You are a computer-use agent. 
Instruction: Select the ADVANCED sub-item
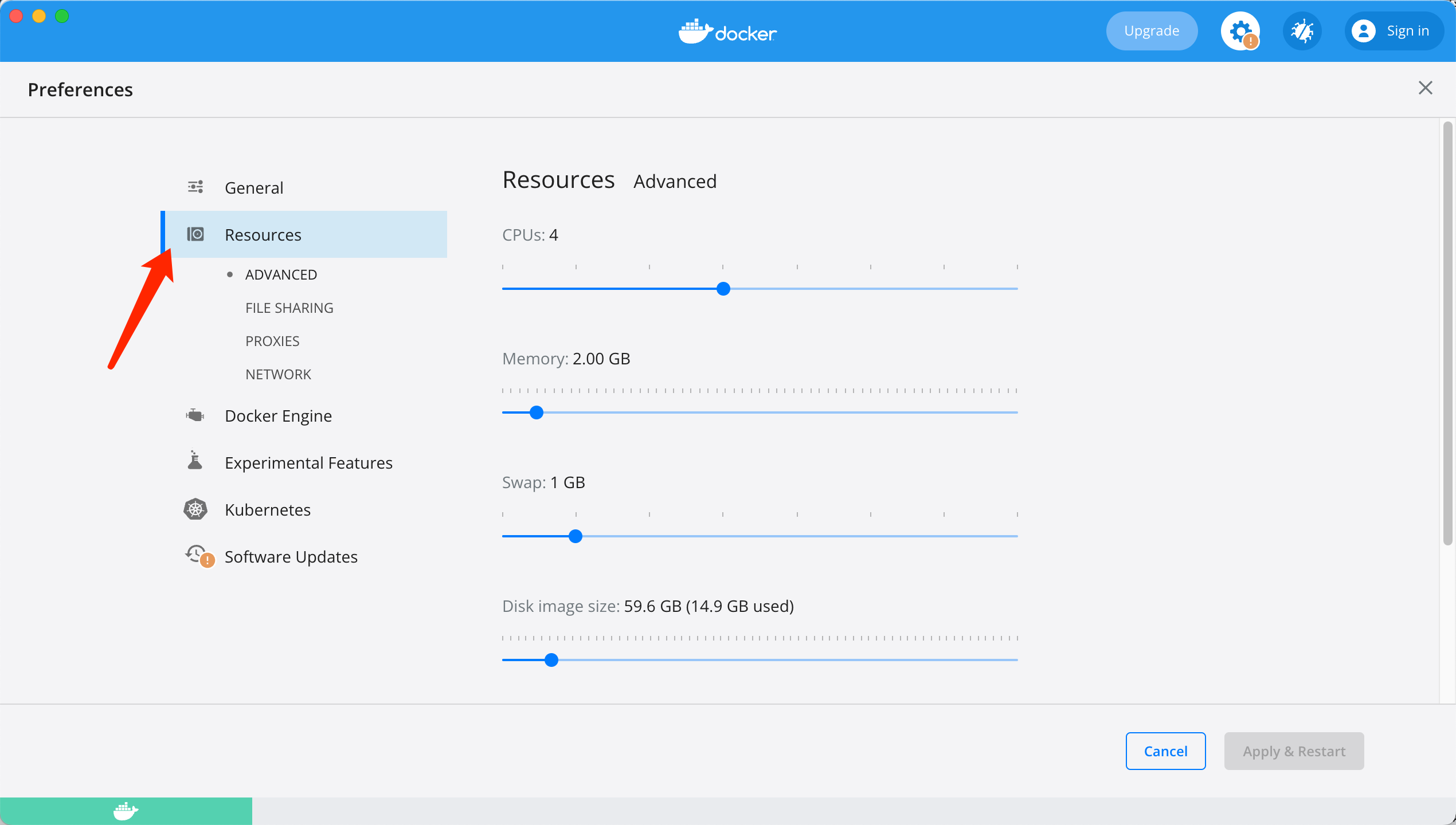281,274
